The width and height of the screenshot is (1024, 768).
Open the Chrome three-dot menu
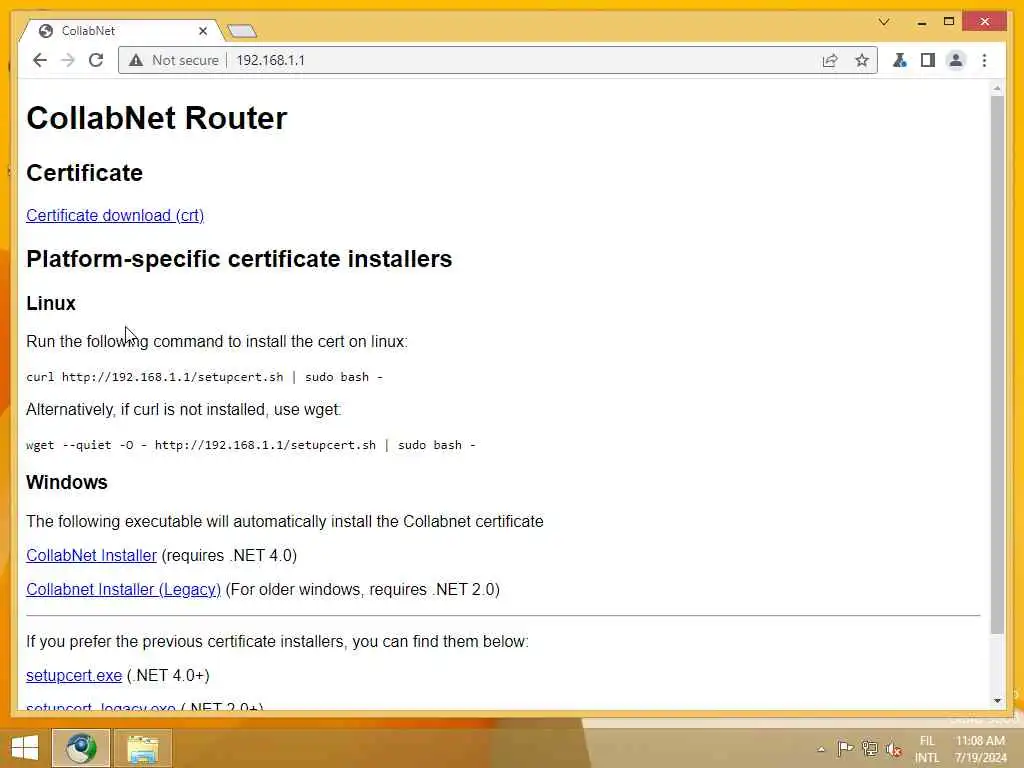click(x=984, y=60)
